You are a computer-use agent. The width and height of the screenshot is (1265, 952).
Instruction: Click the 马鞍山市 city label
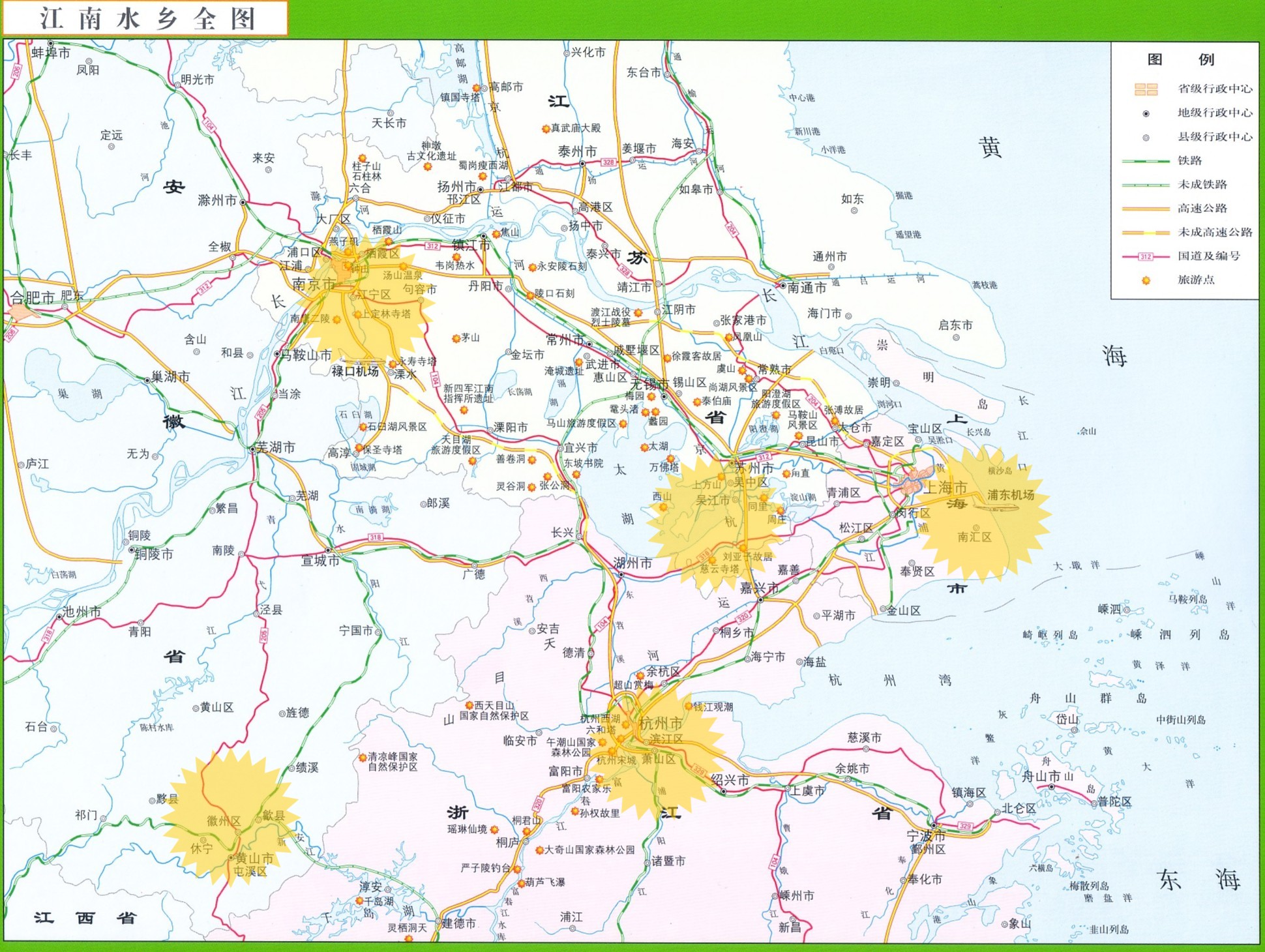306,355
